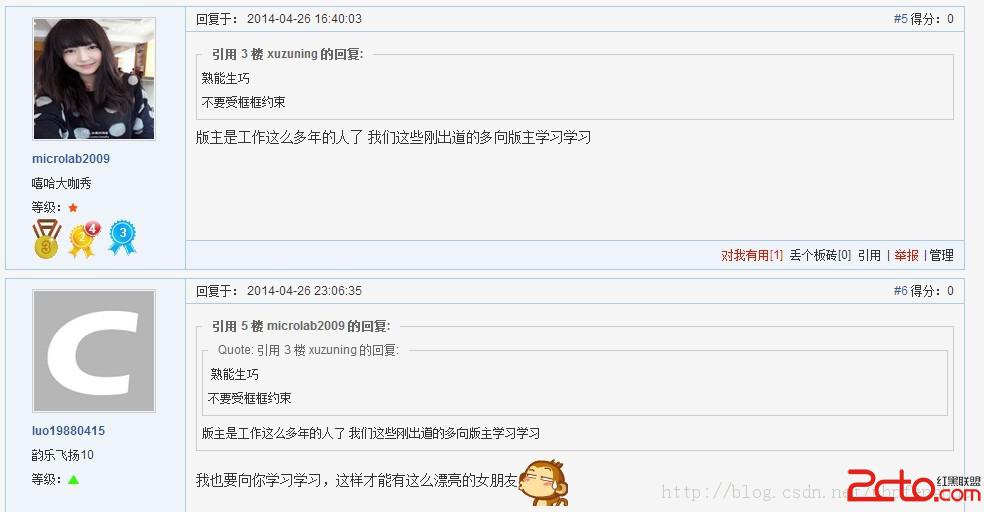Click the gold medal with red 4 badge
The width and height of the screenshot is (984, 512).
point(84,239)
